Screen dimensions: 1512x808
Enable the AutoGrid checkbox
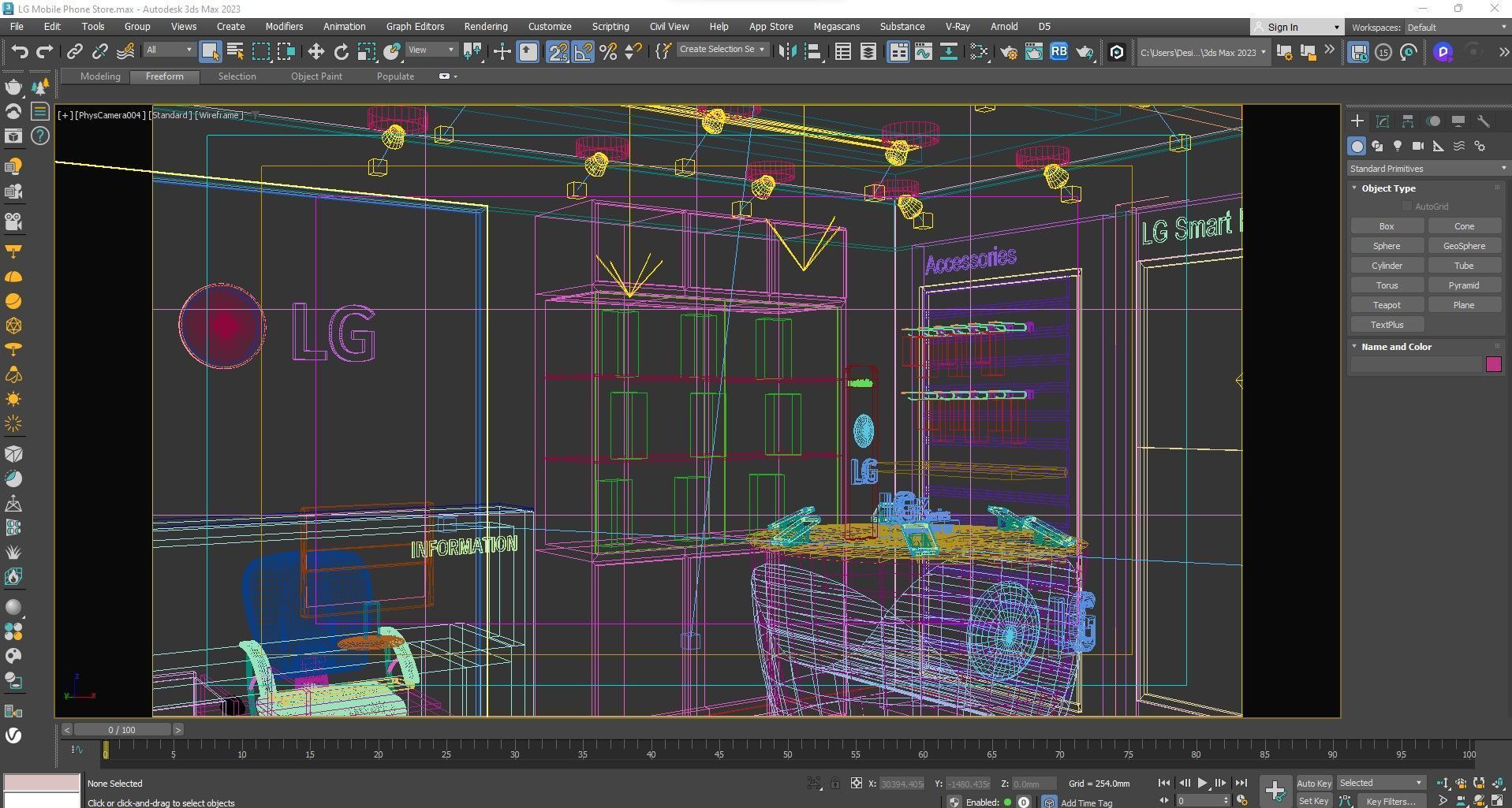[x=1406, y=207]
